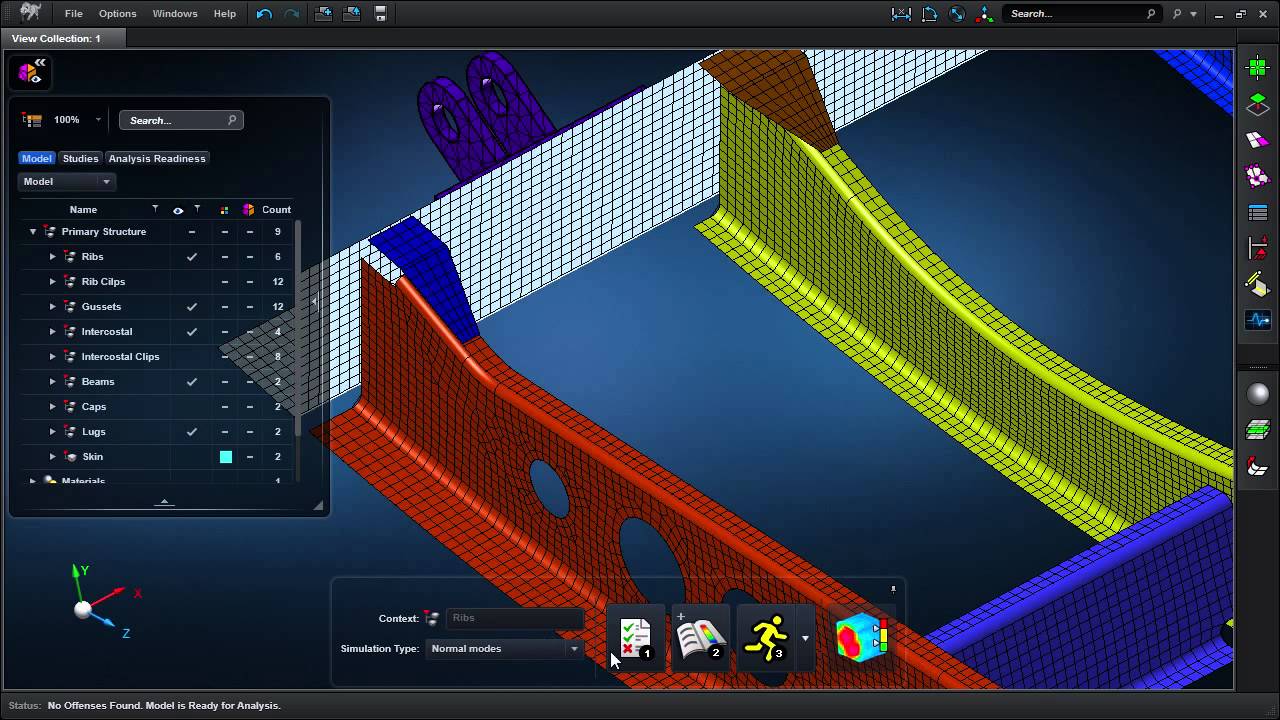Click the analysis readiness checklist icon
Screen dimensions: 1280x720
(635, 638)
